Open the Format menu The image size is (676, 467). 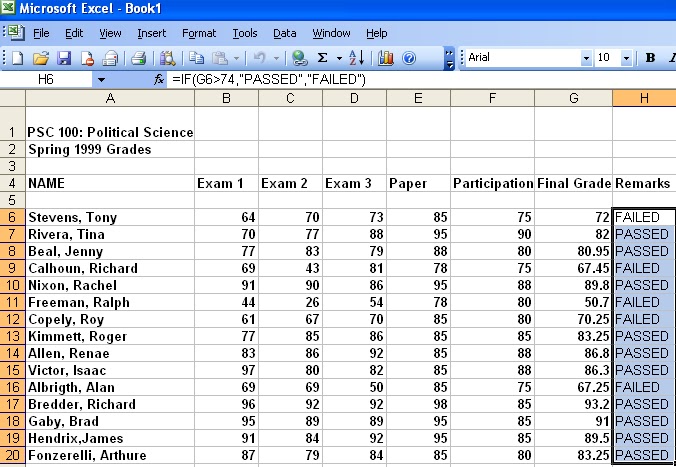199,33
